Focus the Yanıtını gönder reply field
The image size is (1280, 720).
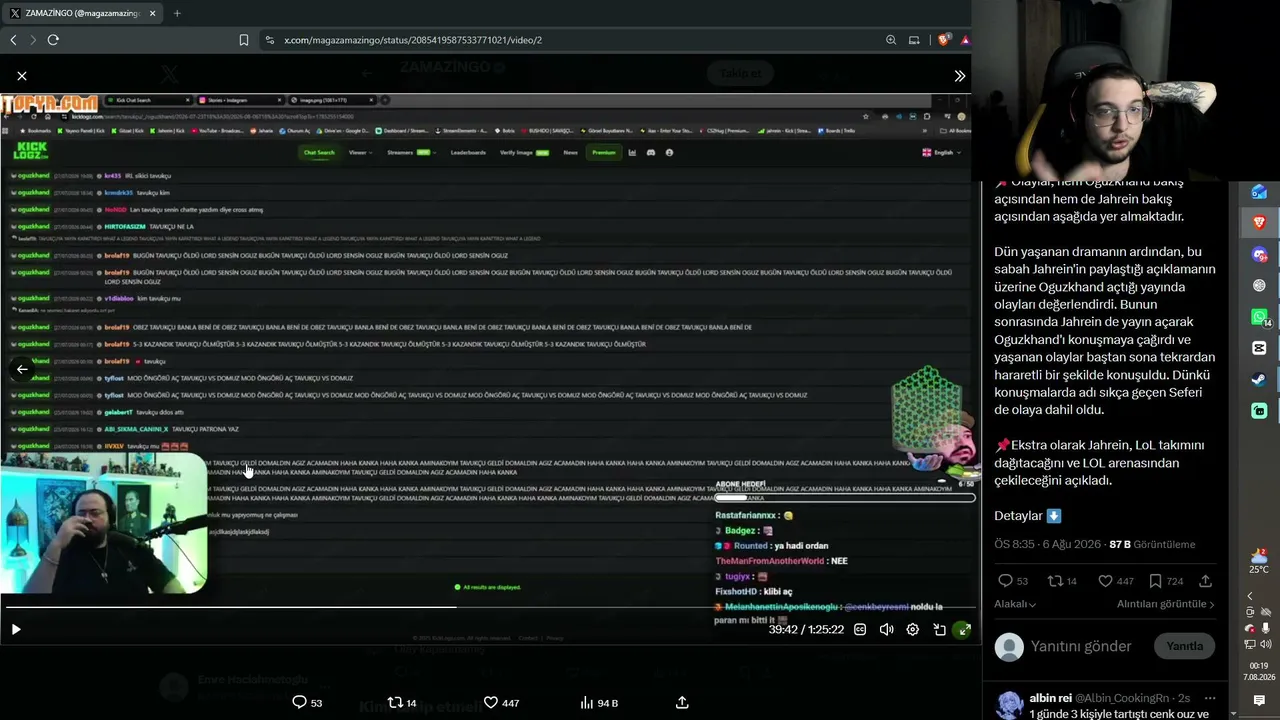click(1081, 646)
